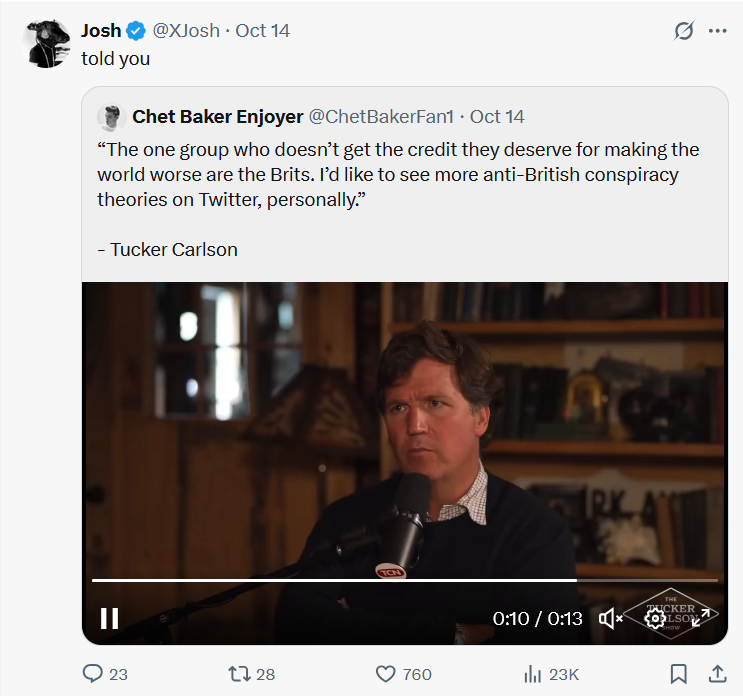Click the blue verified badge next to Josh

click(136, 31)
